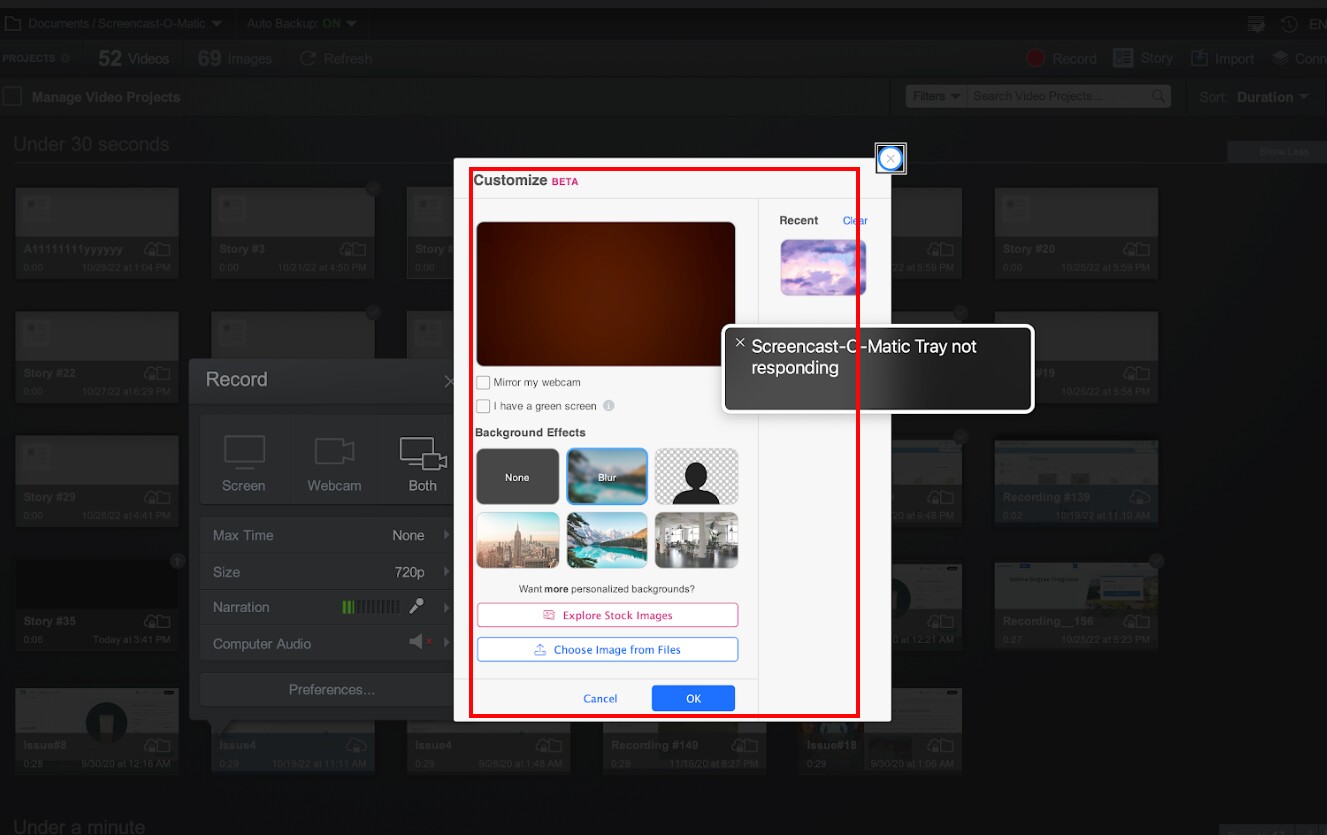Select the Webcam recording mode icon

[x=334, y=452]
